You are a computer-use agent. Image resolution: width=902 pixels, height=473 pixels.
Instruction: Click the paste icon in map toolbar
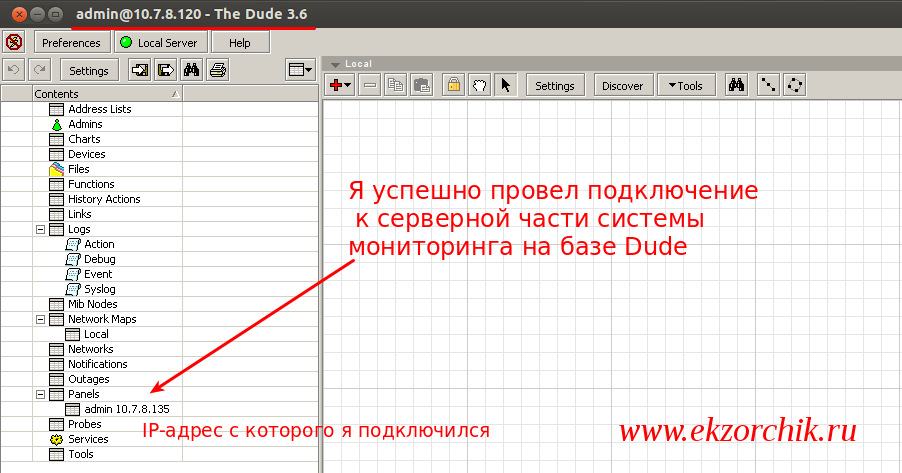tap(422, 85)
